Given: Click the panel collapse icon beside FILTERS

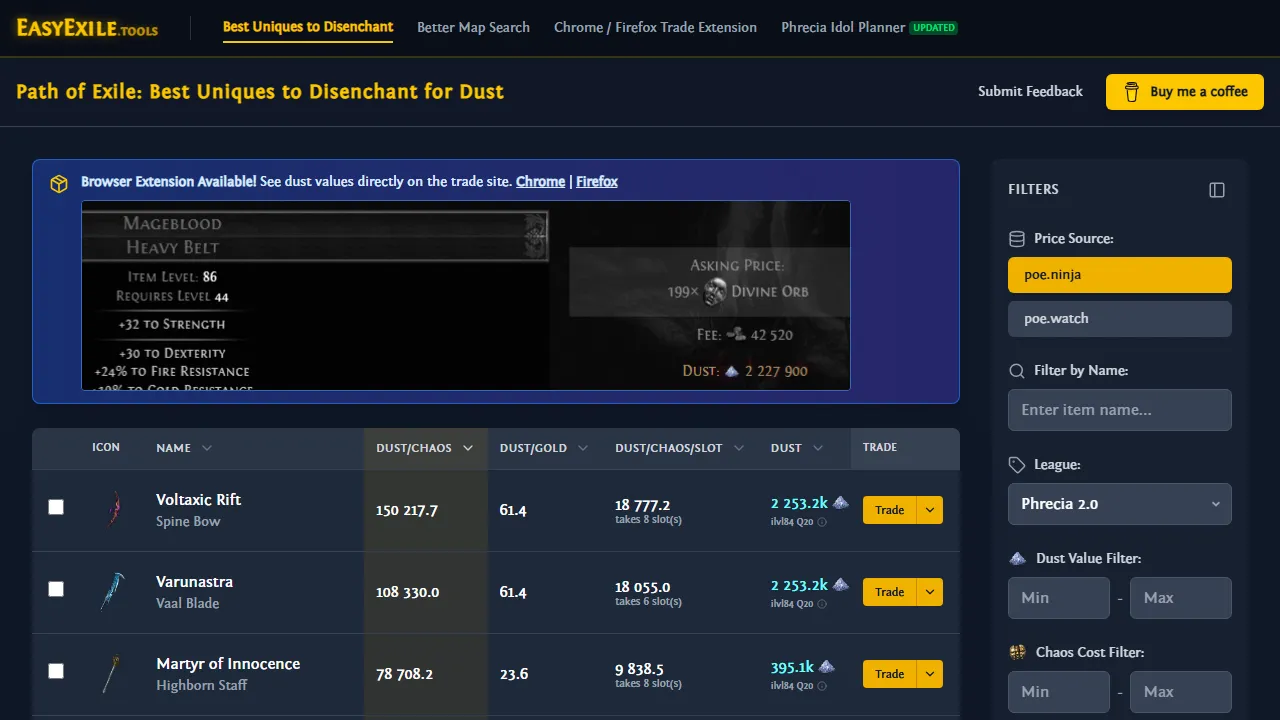Looking at the screenshot, I should (x=1216, y=189).
